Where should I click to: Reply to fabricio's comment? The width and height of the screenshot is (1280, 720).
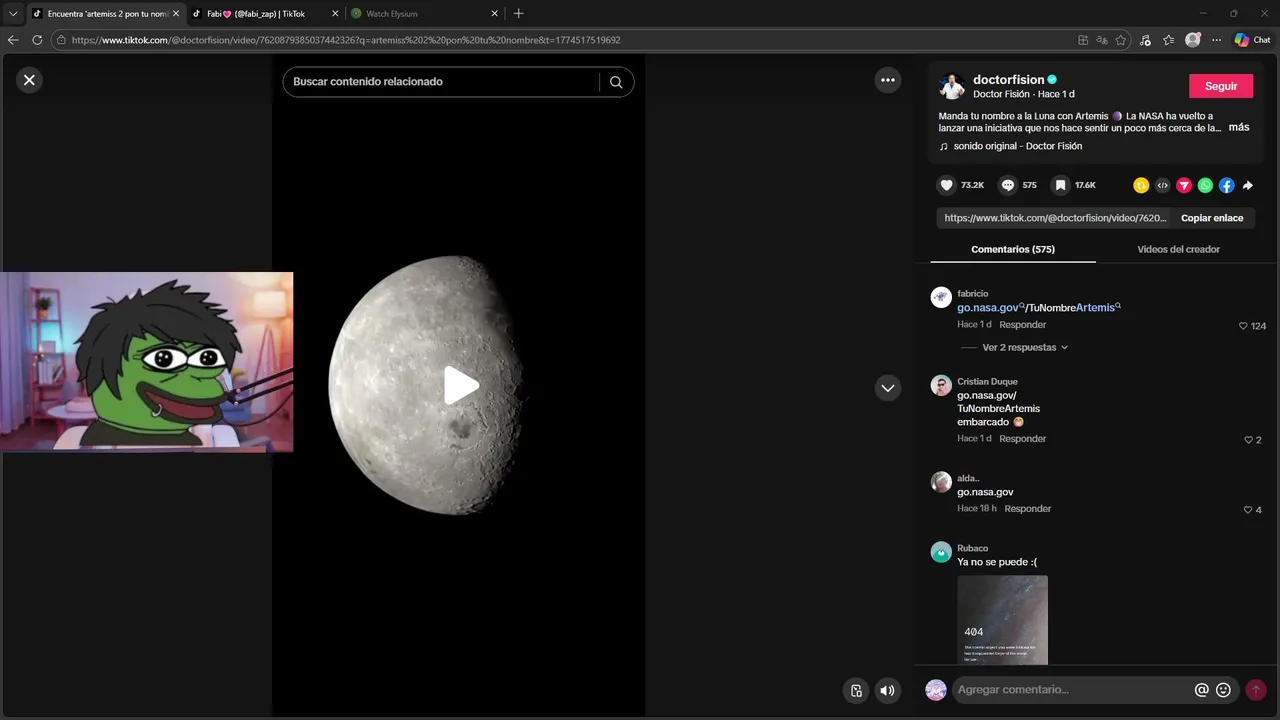(x=1022, y=325)
